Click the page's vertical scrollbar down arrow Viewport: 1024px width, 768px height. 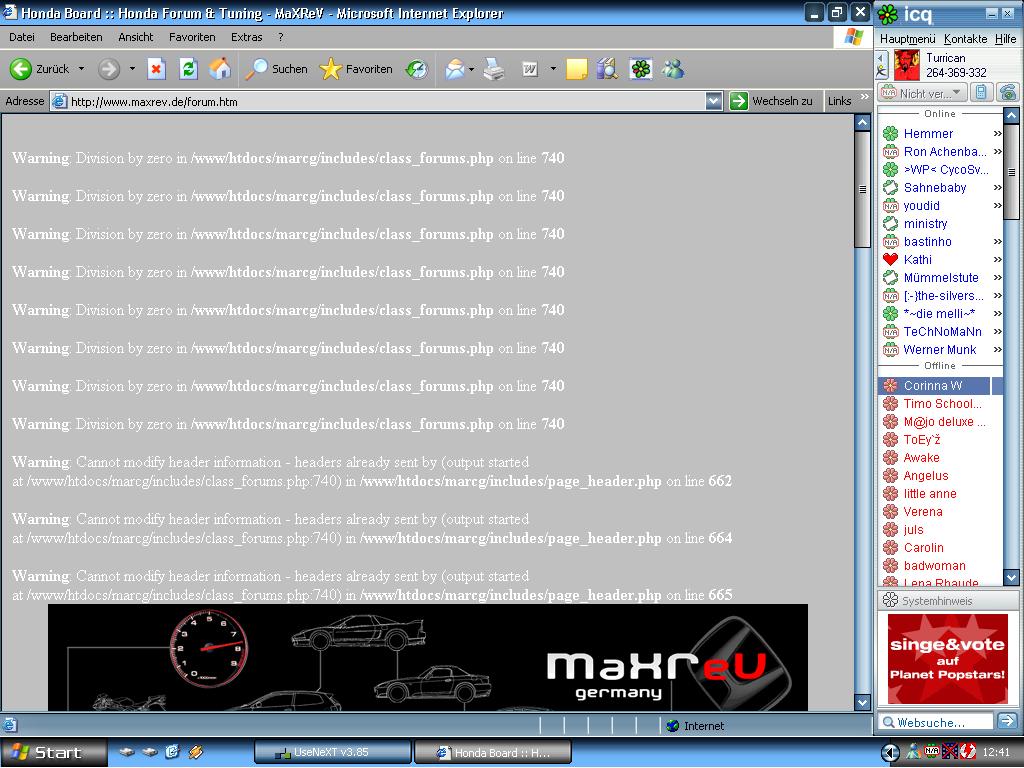click(x=863, y=703)
